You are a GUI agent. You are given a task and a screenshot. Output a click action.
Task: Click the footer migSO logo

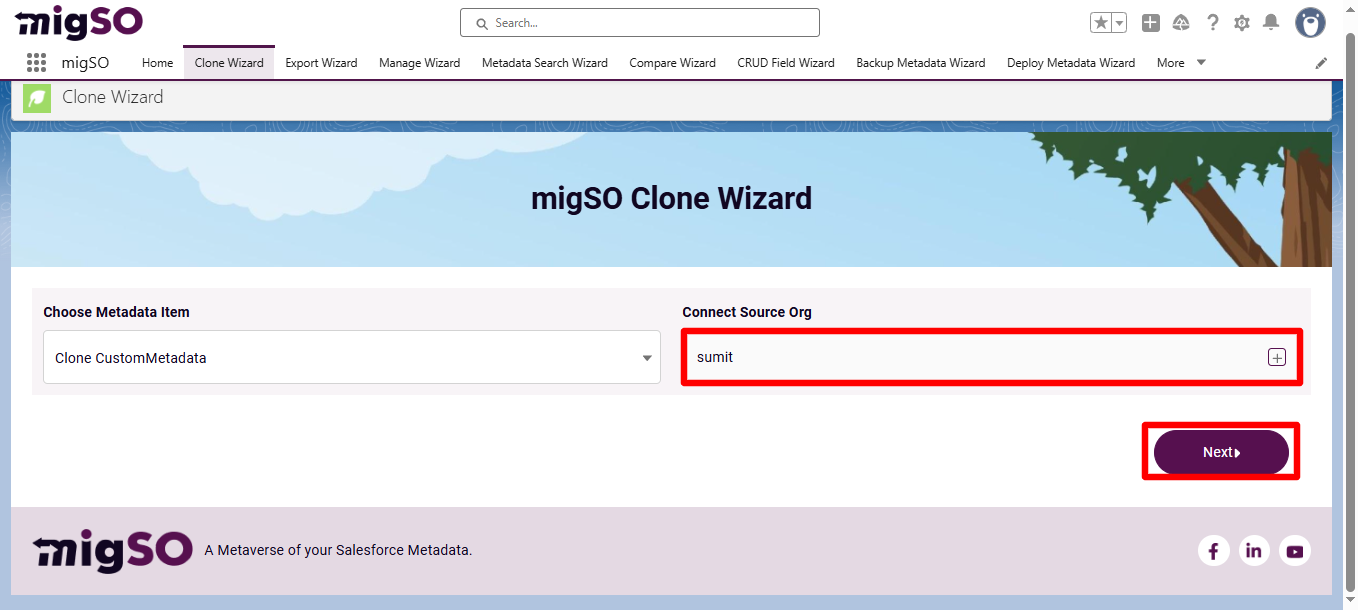click(x=113, y=550)
